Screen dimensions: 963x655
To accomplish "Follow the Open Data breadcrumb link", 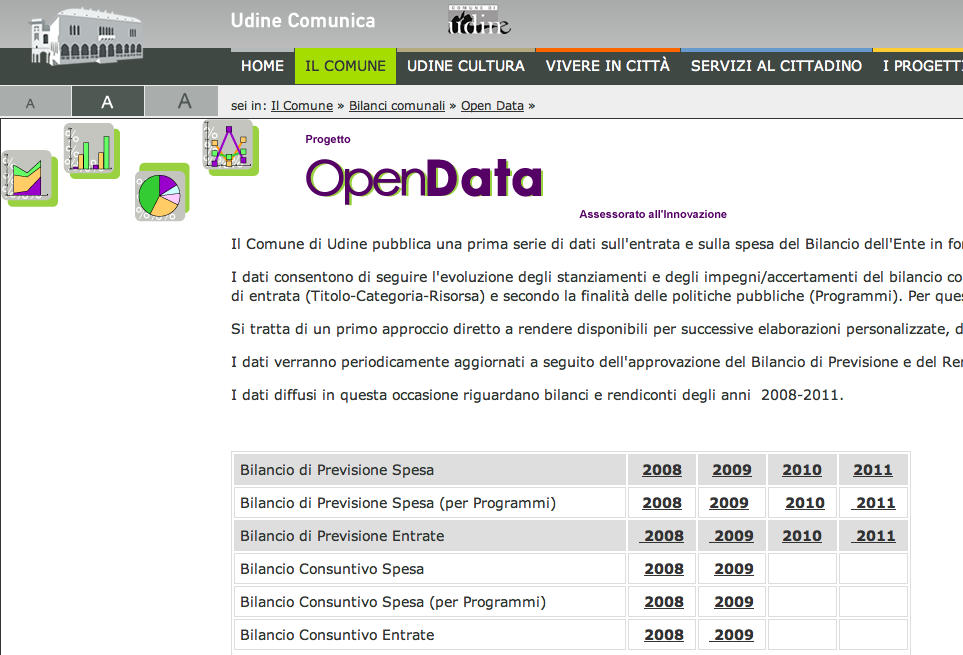I will (492, 106).
